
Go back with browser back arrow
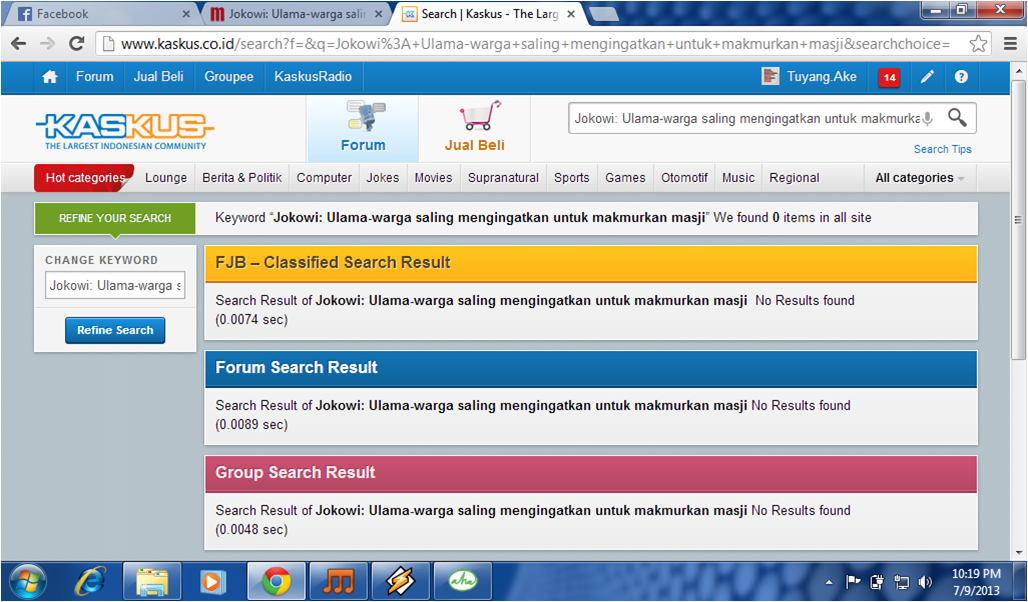(x=18, y=43)
